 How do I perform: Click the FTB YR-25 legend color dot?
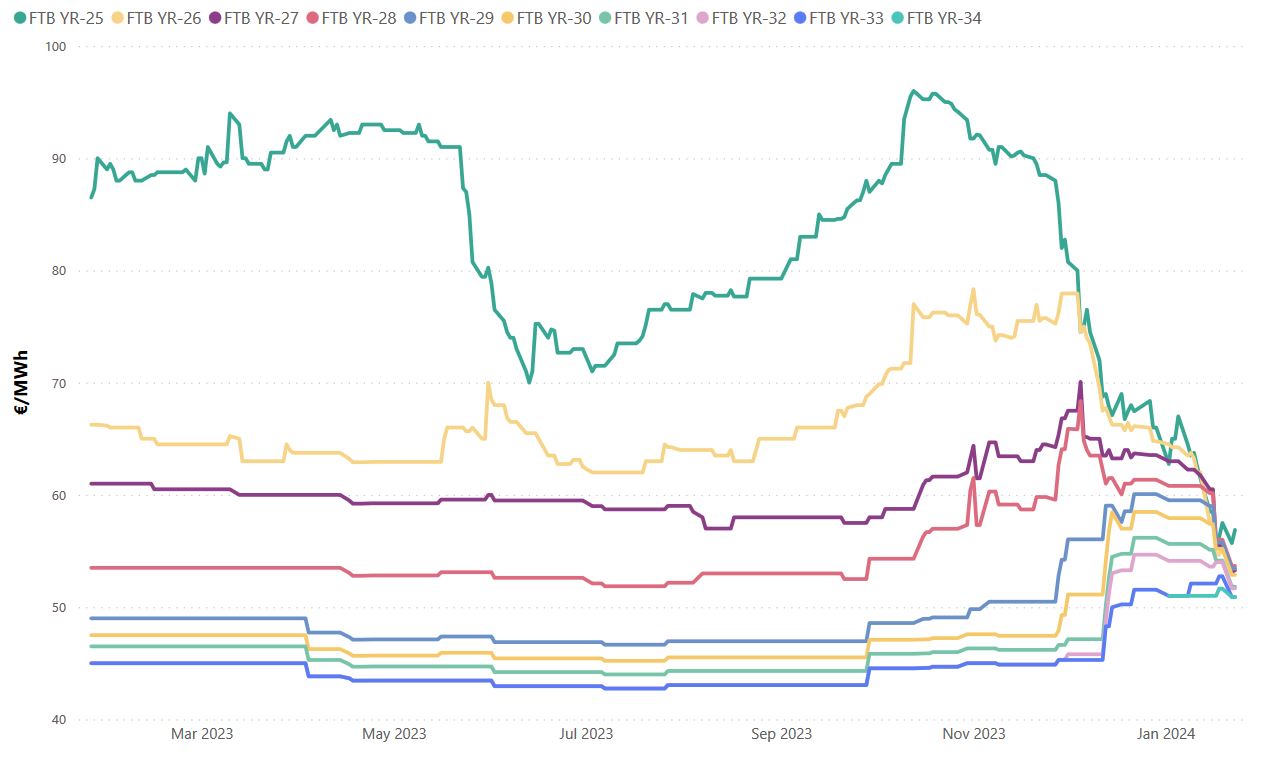(x=20, y=19)
